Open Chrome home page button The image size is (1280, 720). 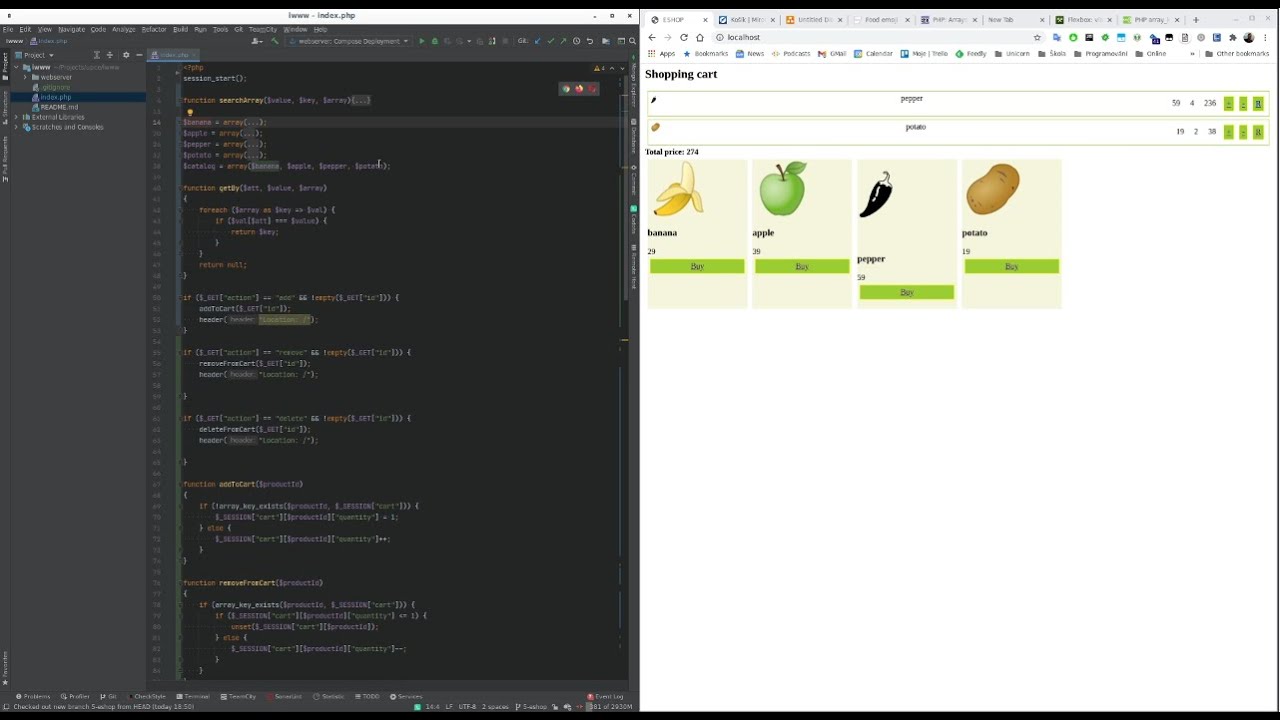700,37
